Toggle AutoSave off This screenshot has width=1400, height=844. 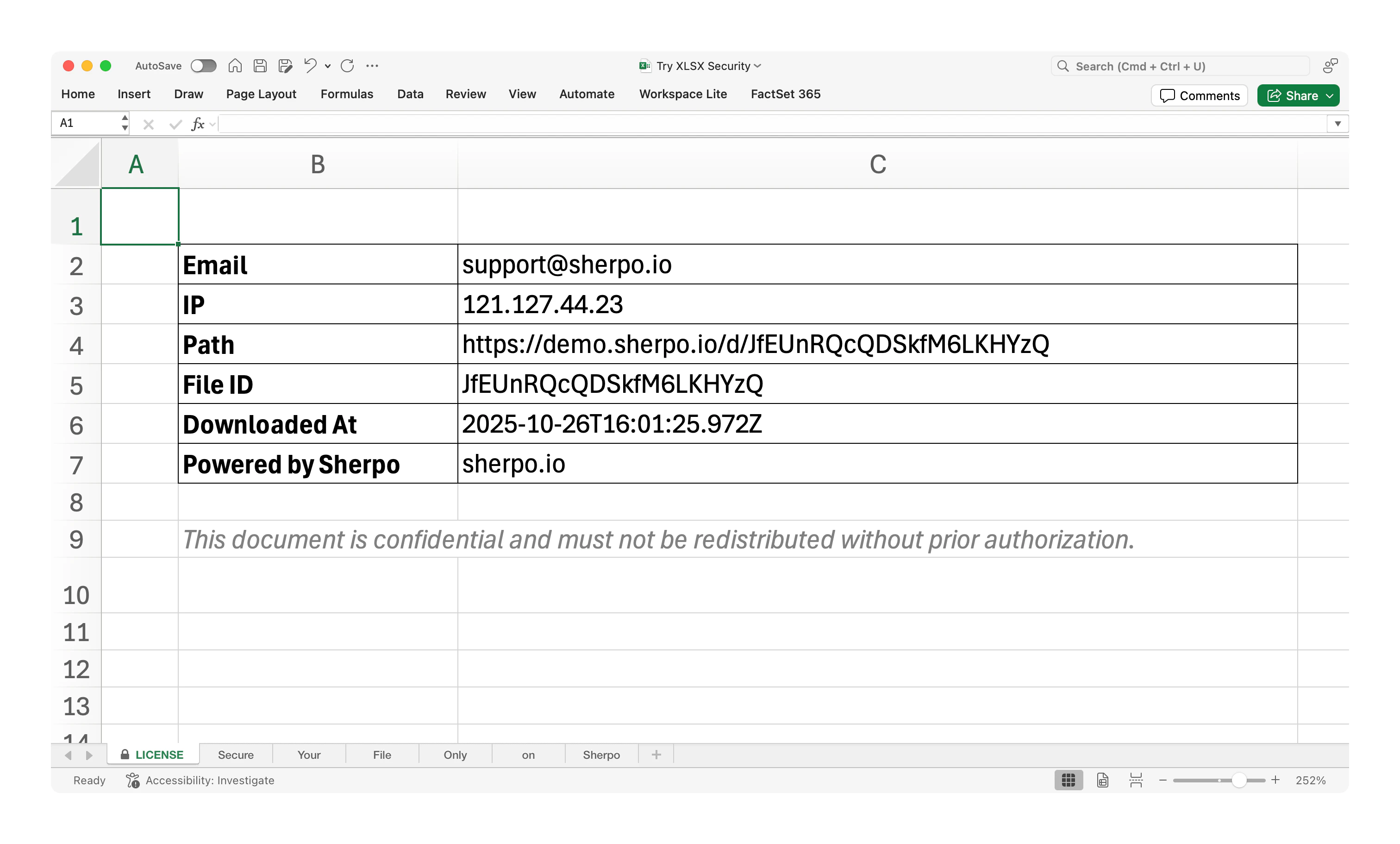click(203, 66)
